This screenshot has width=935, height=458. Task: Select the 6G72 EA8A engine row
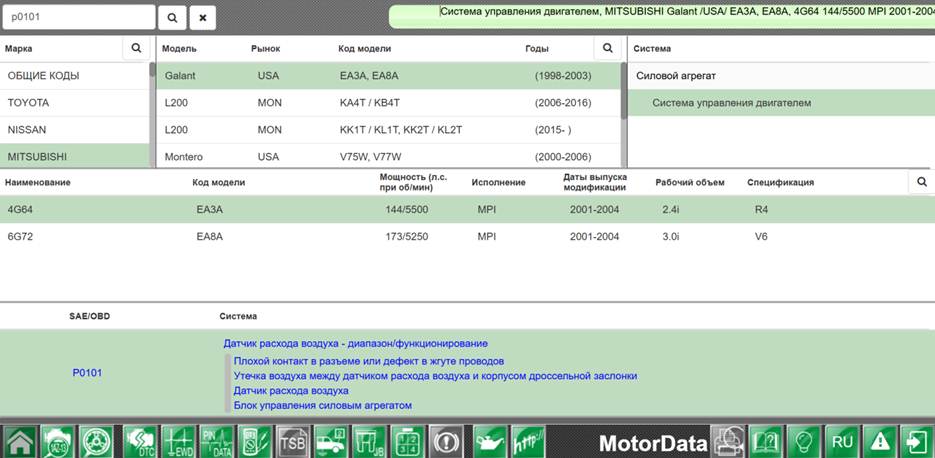click(468, 236)
